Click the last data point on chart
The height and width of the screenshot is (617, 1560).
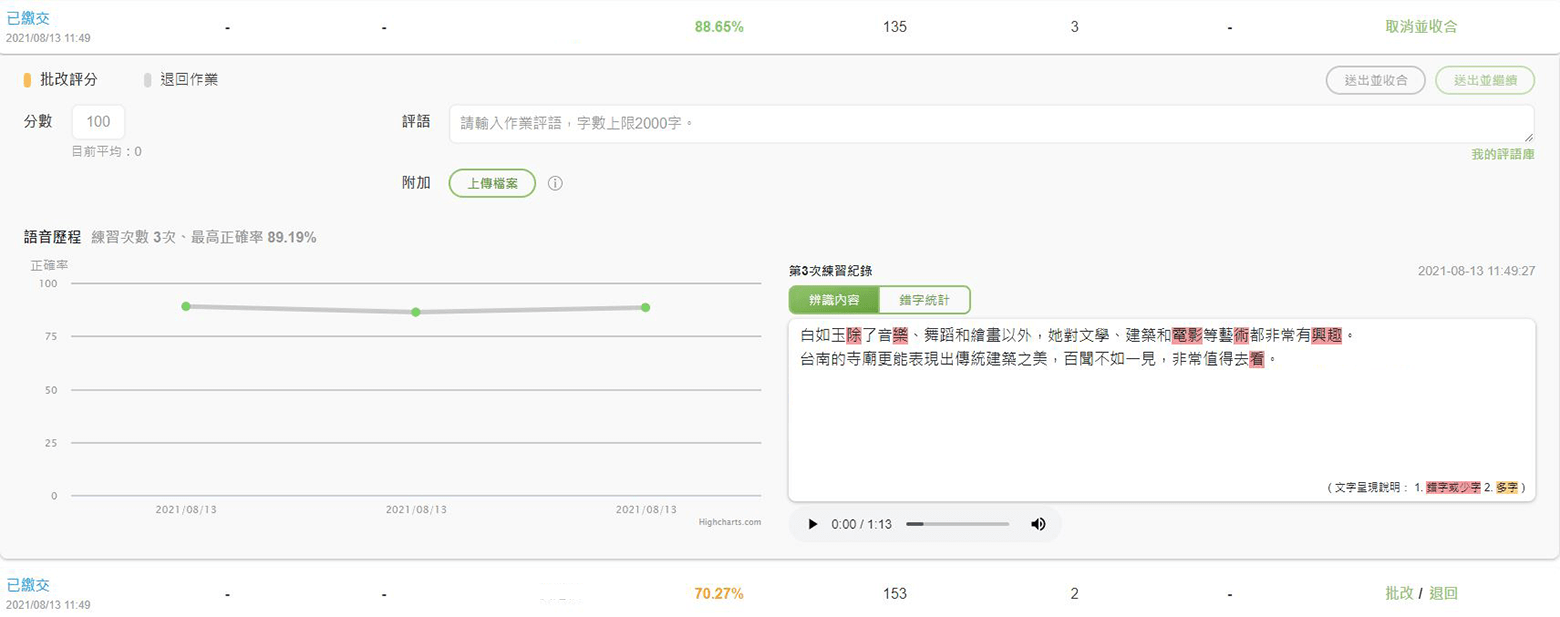(x=645, y=307)
